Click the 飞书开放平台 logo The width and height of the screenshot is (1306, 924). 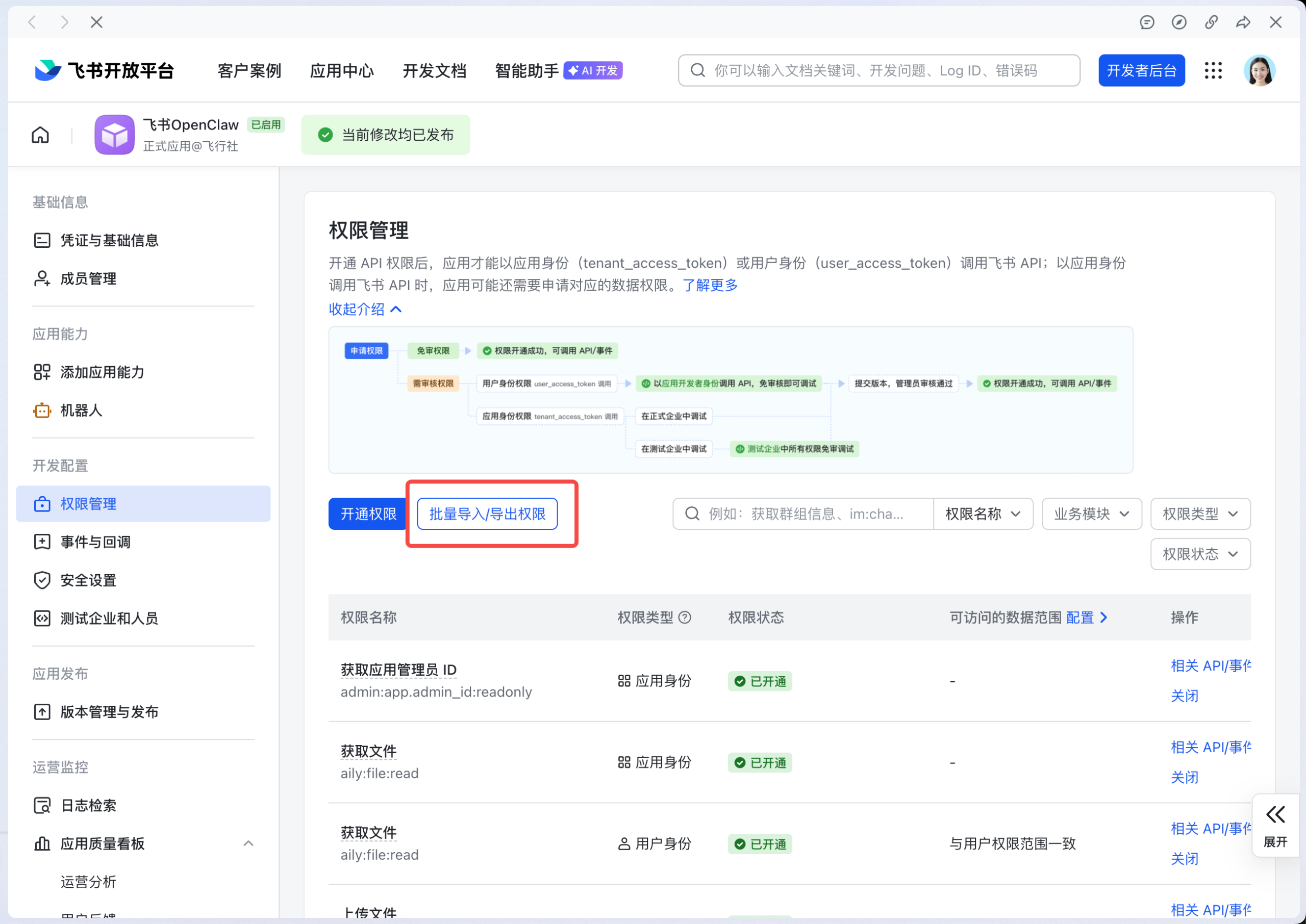coord(104,70)
